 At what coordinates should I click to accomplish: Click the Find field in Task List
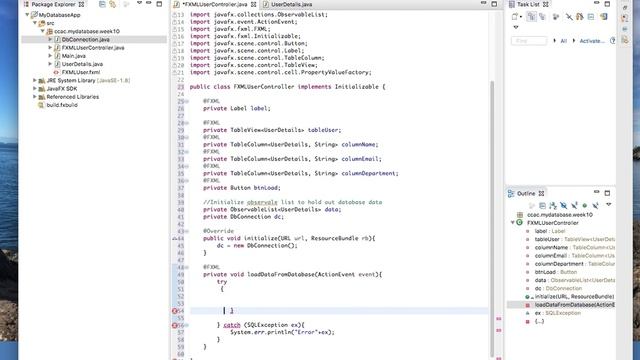tap(529, 41)
